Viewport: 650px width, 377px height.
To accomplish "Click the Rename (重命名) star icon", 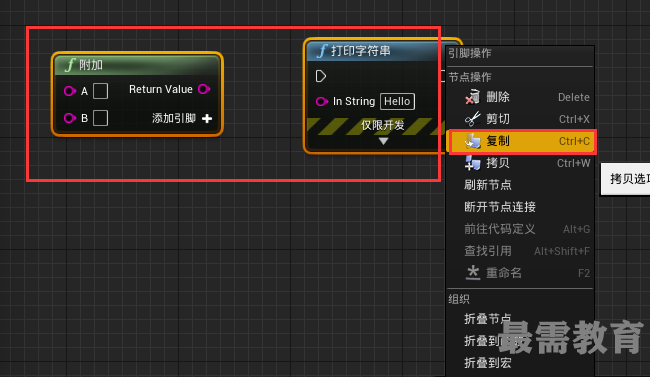I will pos(473,273).
